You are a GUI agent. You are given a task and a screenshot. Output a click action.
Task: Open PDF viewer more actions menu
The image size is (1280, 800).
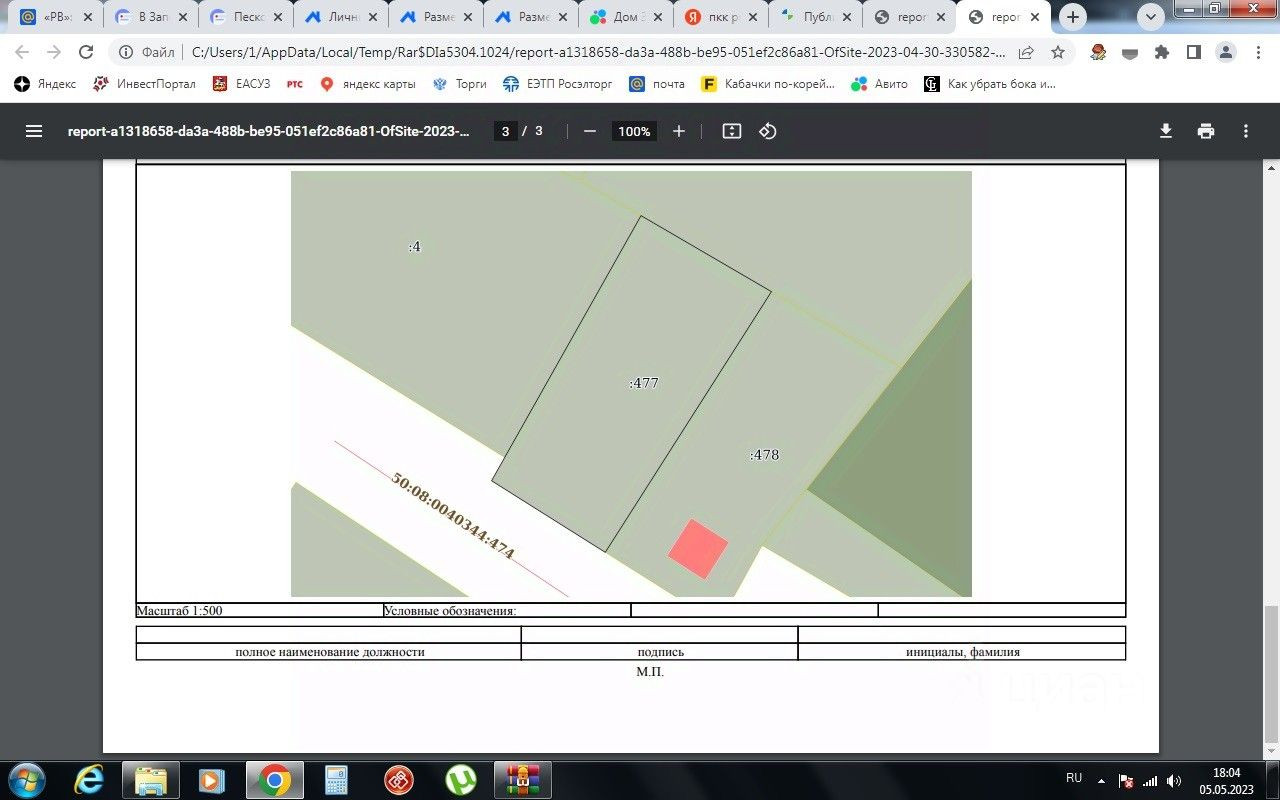click(1246, 131)
